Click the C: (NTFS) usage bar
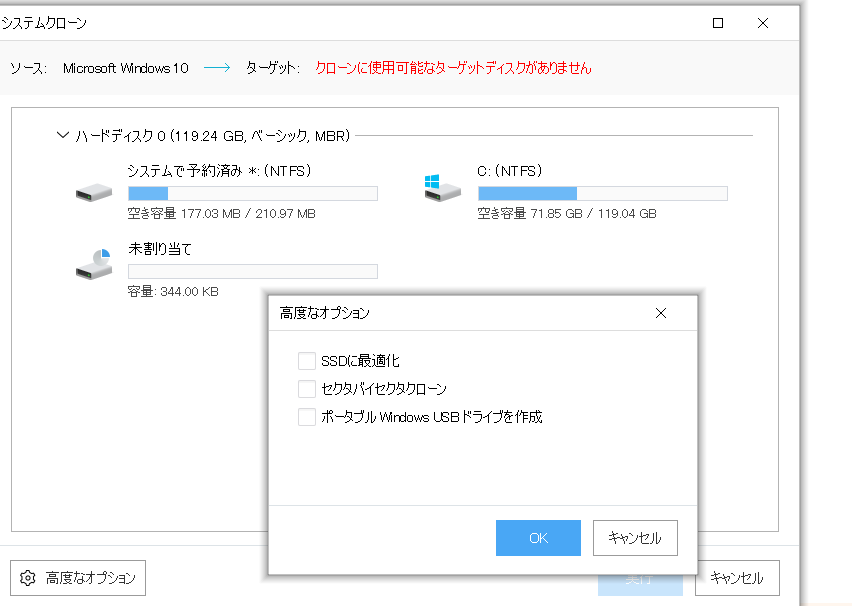The width and height of the screenshot is (852, 606). [603, 193]
